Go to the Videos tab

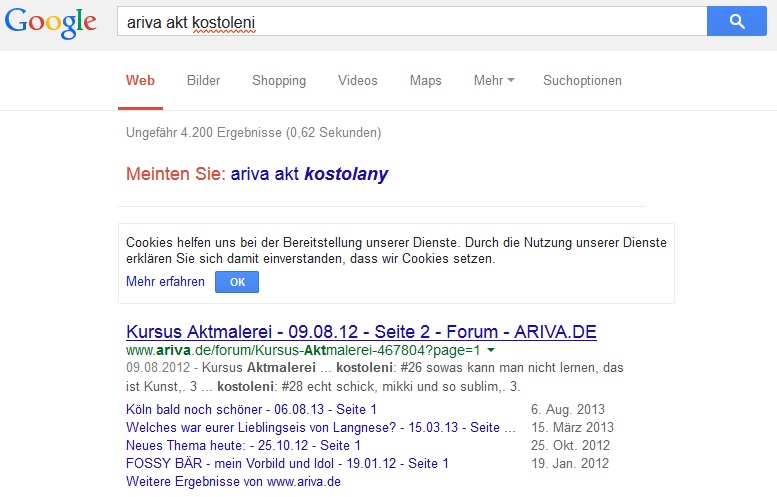coord(358,80)
